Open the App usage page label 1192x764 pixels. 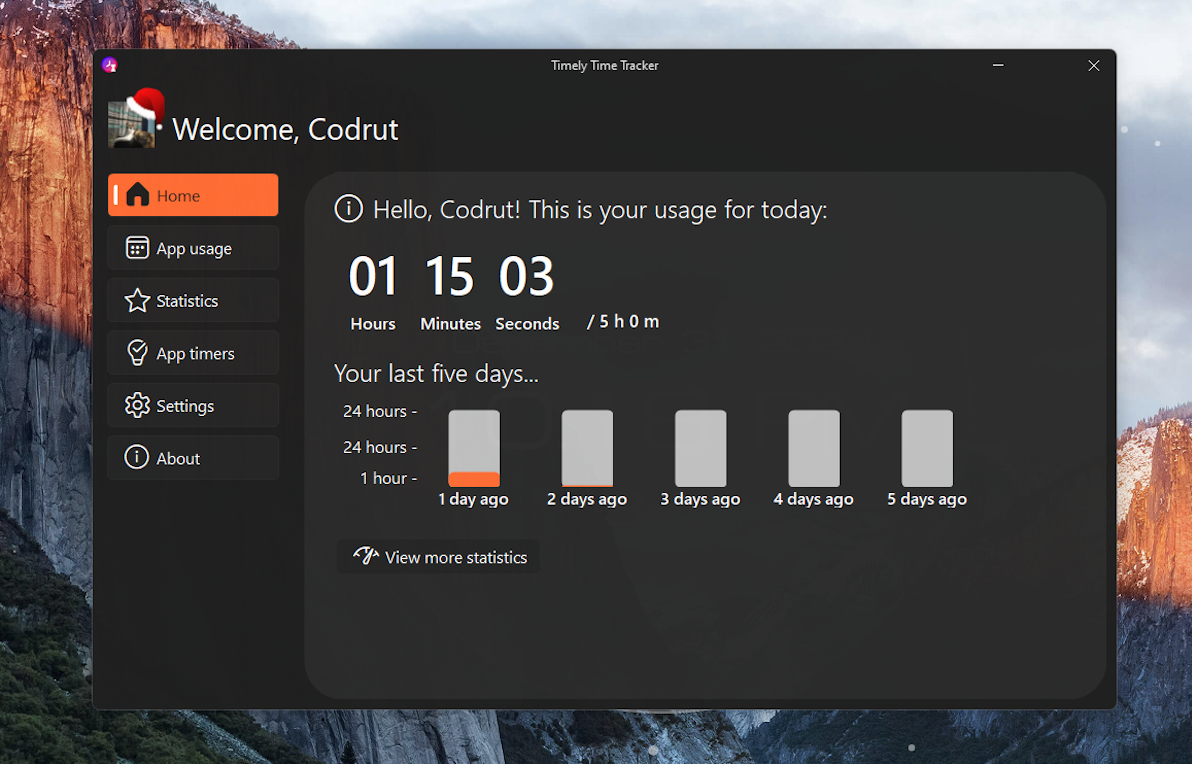click(194, 249)
